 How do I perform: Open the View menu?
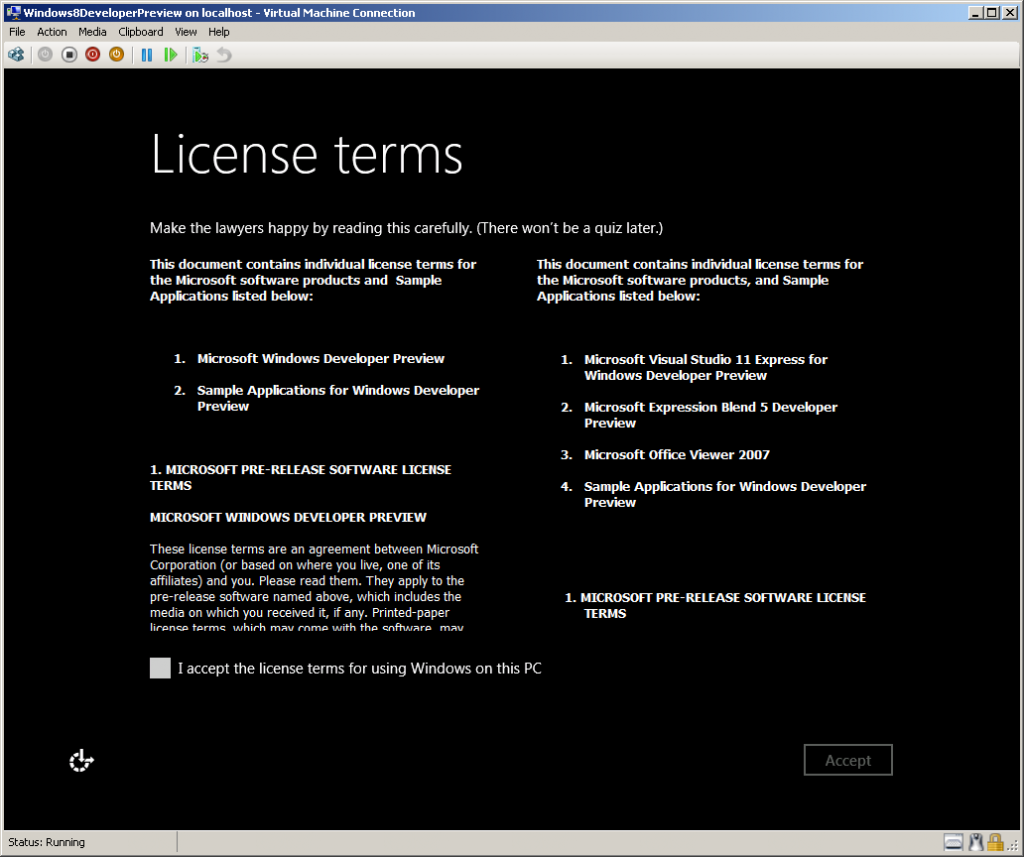coord(185,32)
